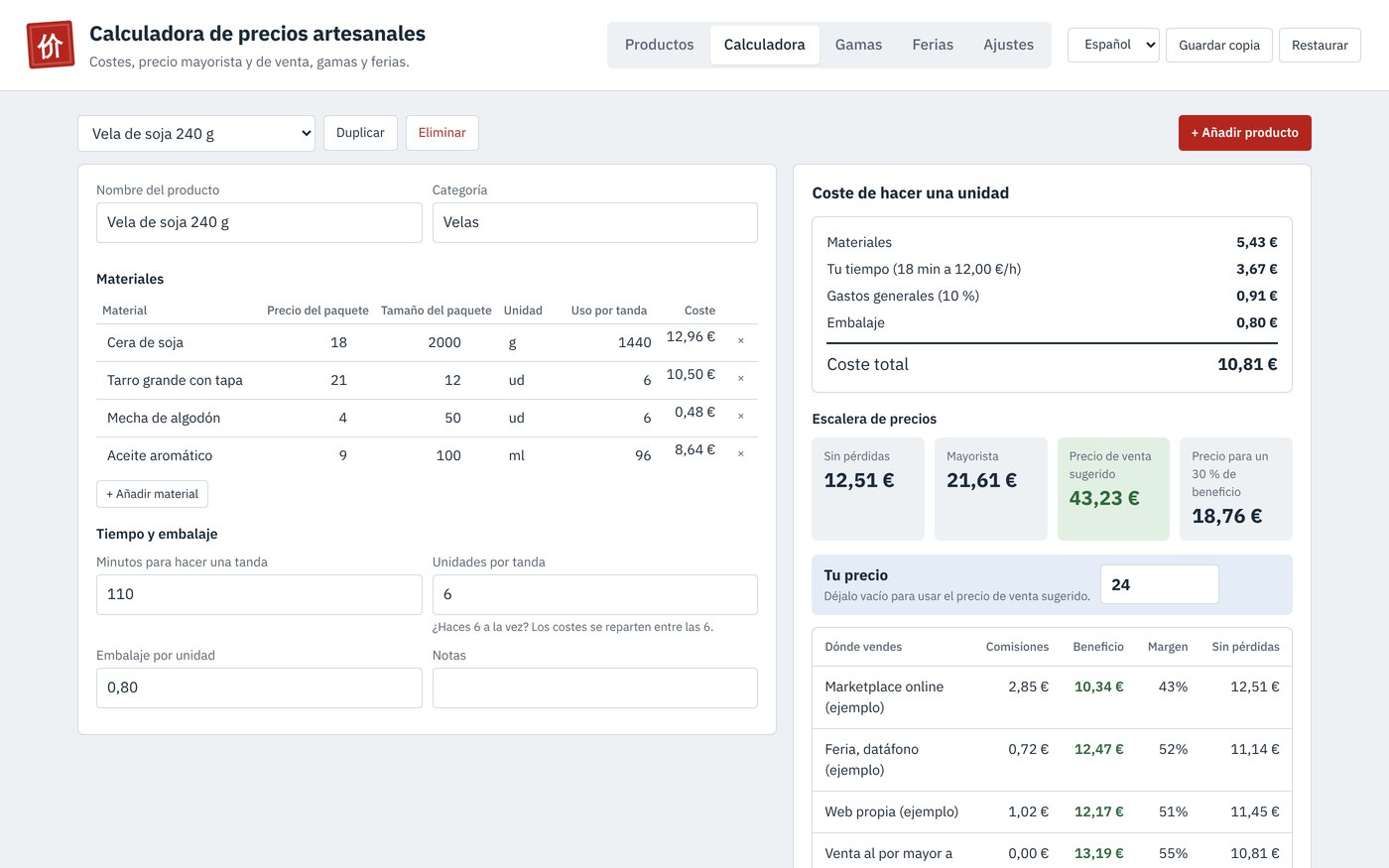Edit Mecha de algodón material name
The width and height of the screenshot is (1389, 868).
click(179, 418)
